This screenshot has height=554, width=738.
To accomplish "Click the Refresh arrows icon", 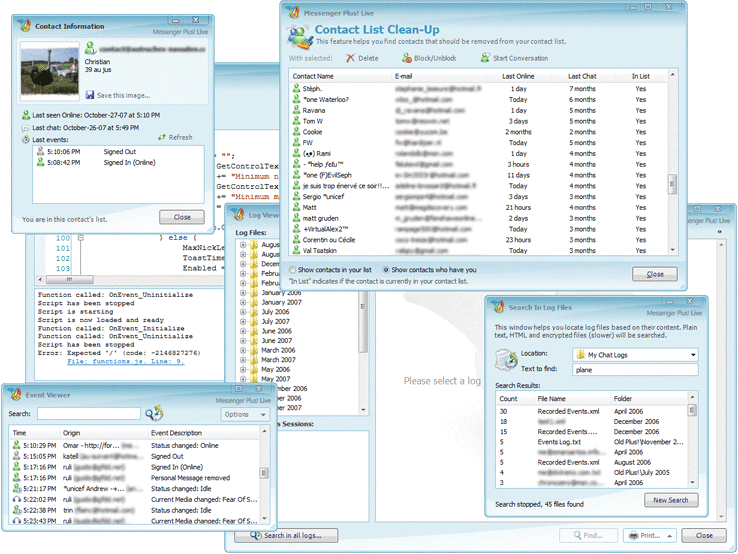I will [162, 137].
